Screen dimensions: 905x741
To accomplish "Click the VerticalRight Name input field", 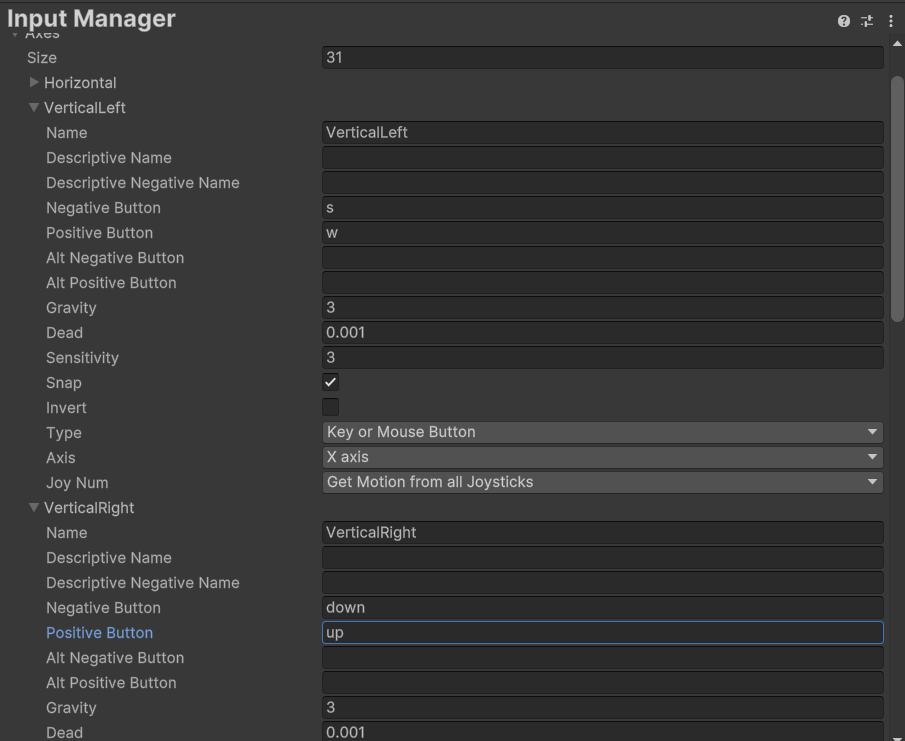I will (603, 532).
